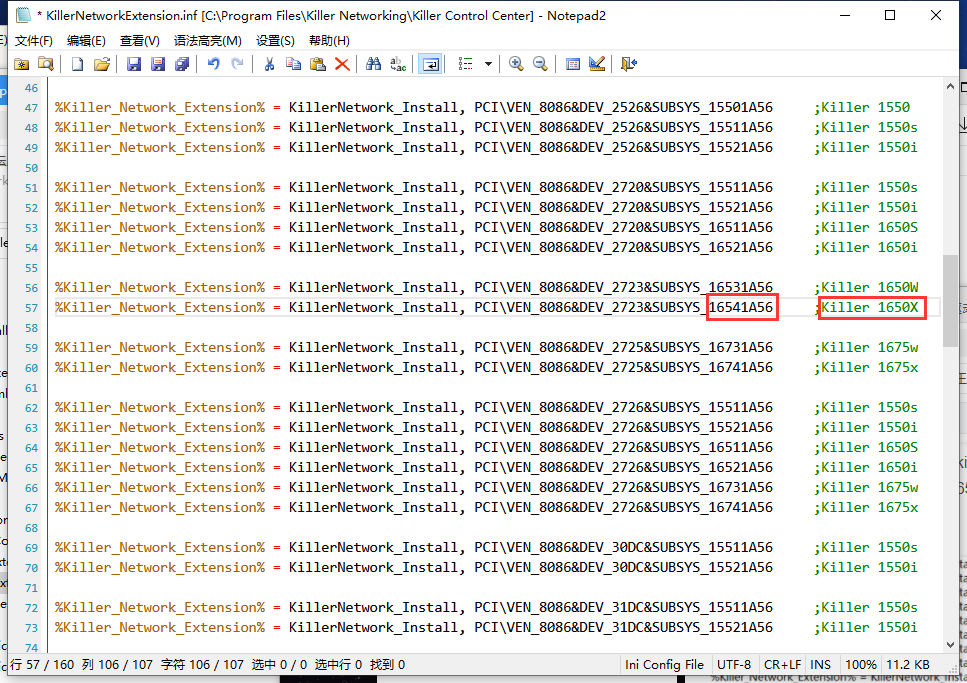Screen dimensions: 967x683
Task: Click the Save As floppy icon
Action: 158,64
